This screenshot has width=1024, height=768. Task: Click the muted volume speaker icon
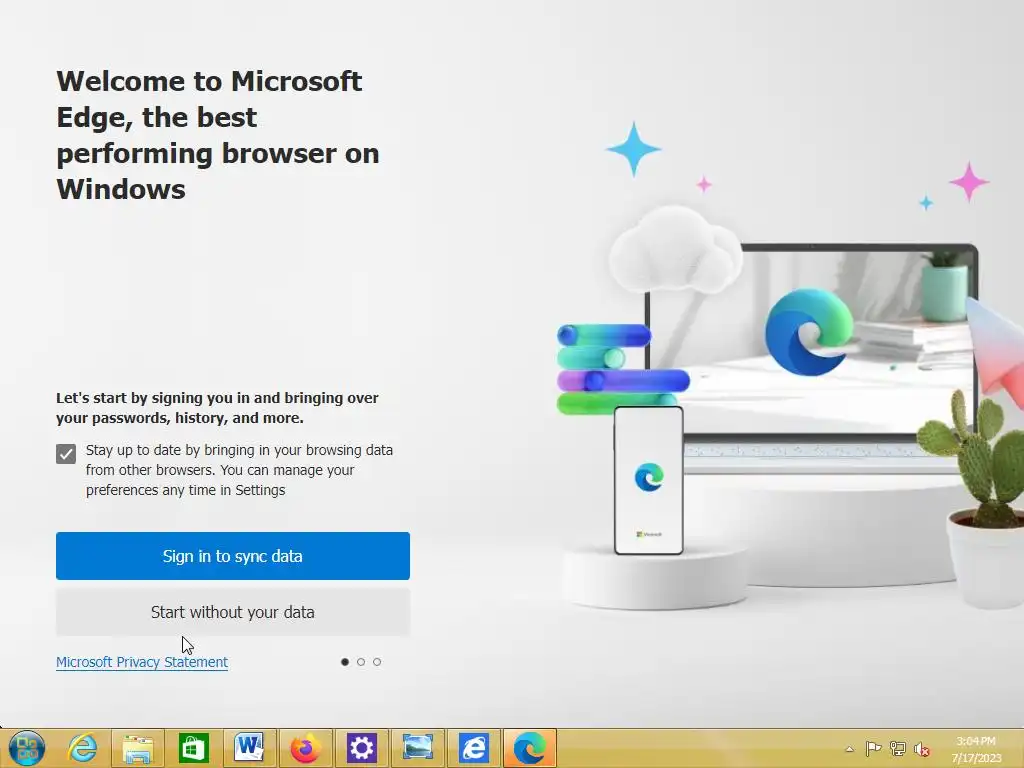pyautogui.click(x=921, y=749)
